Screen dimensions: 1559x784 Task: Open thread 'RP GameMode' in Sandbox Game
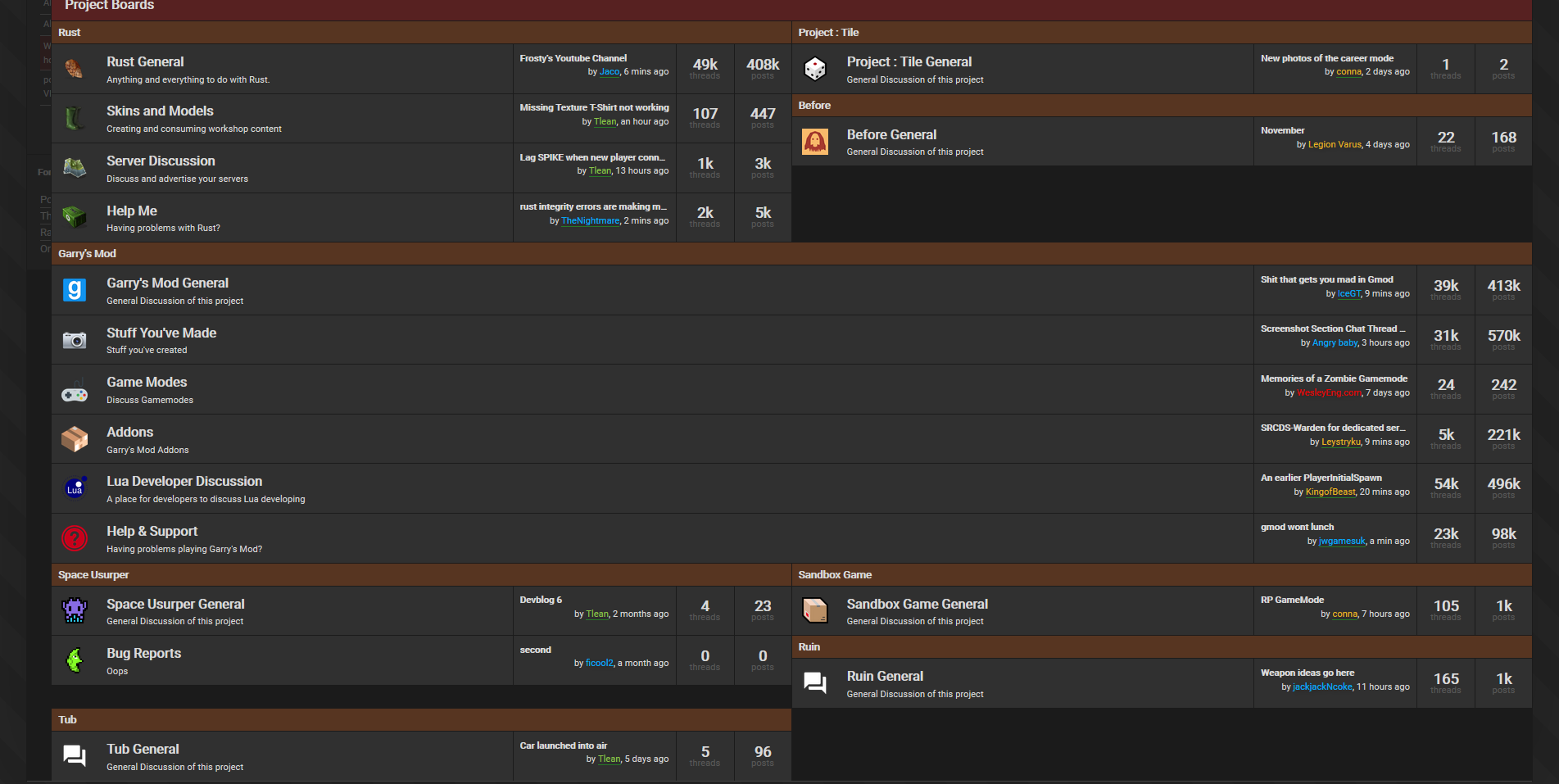coord(1292,600)
